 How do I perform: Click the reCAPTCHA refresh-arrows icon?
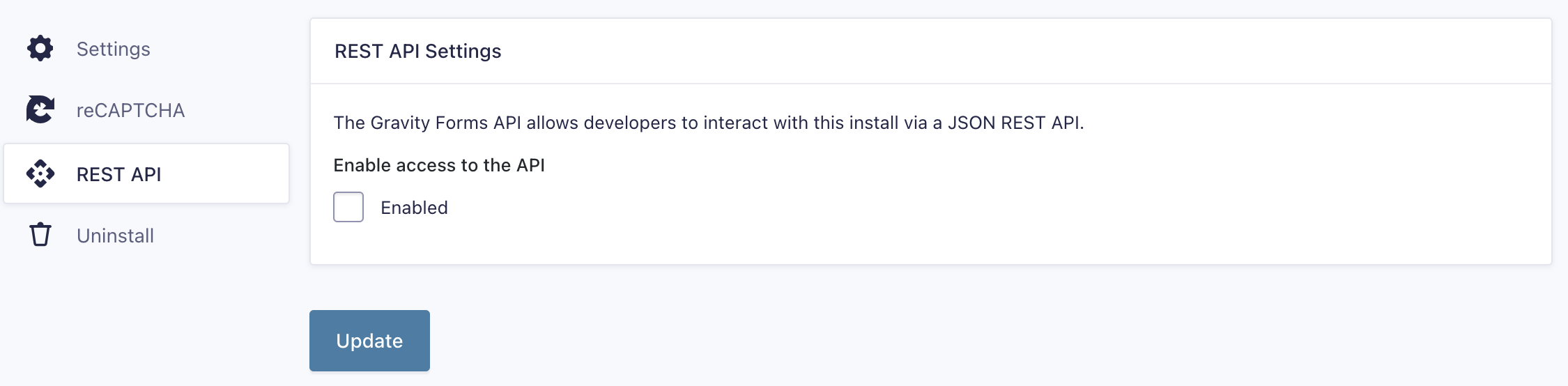tap(40, 110)
